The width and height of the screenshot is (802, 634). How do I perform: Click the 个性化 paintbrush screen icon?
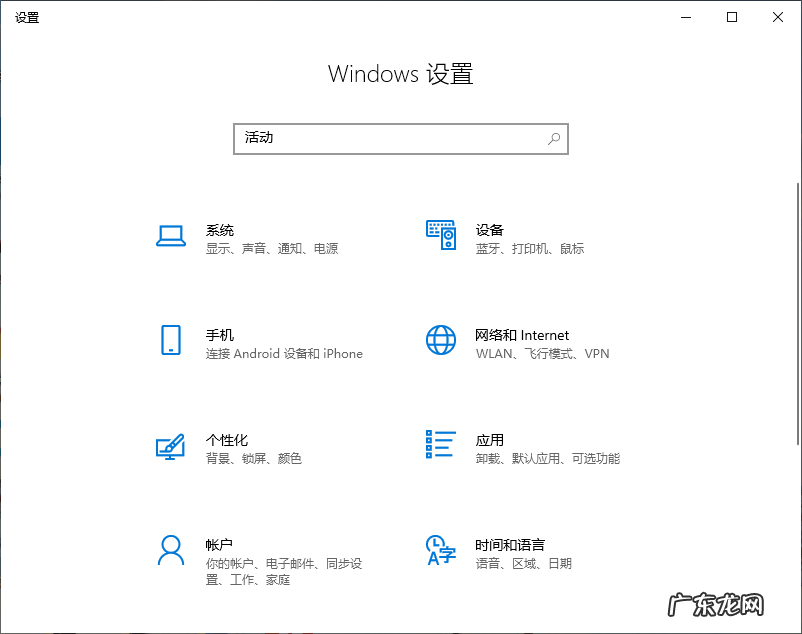tap(170, 446)
